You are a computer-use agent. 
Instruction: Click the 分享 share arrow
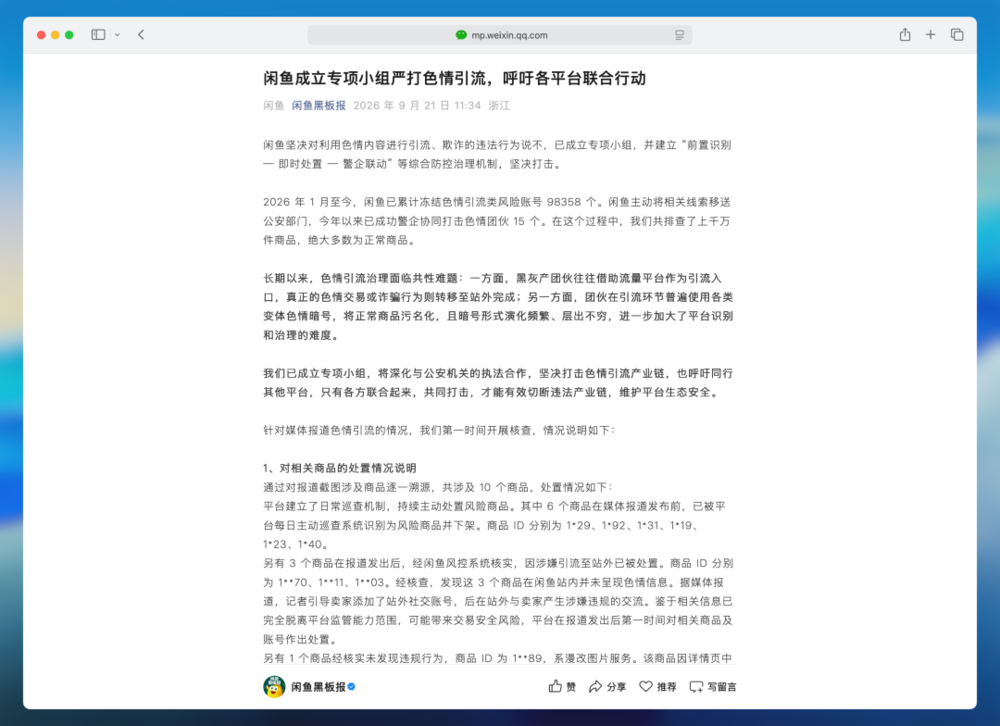595,686
